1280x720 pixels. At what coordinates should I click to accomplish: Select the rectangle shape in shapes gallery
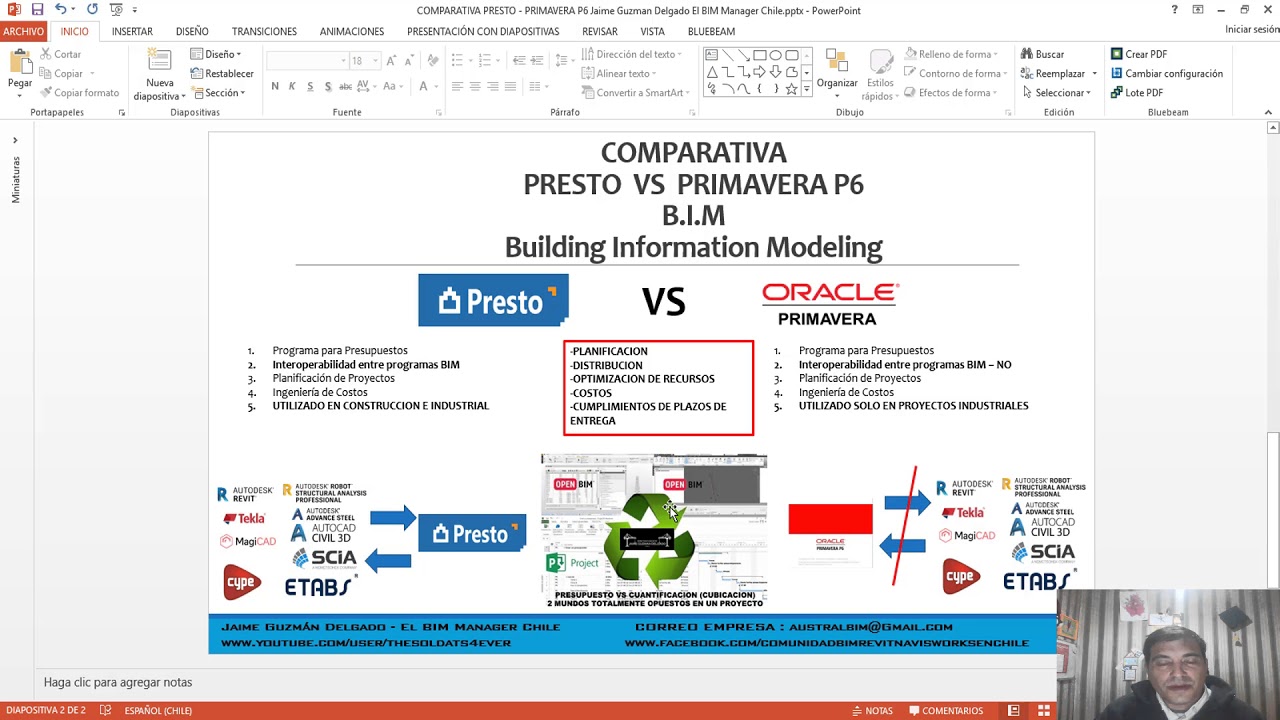760,56
